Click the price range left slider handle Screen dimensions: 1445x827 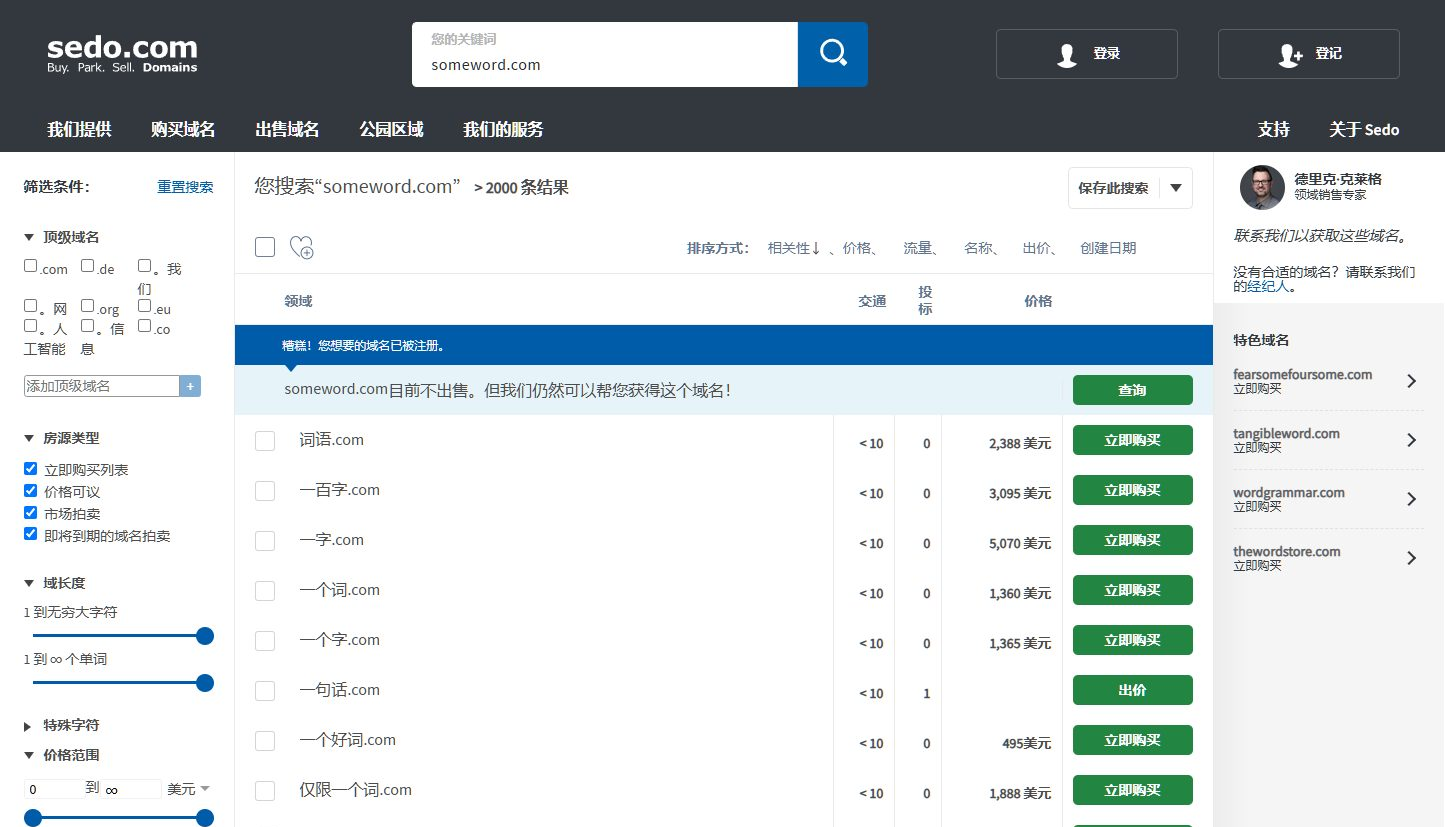click(x=33, y=818)
